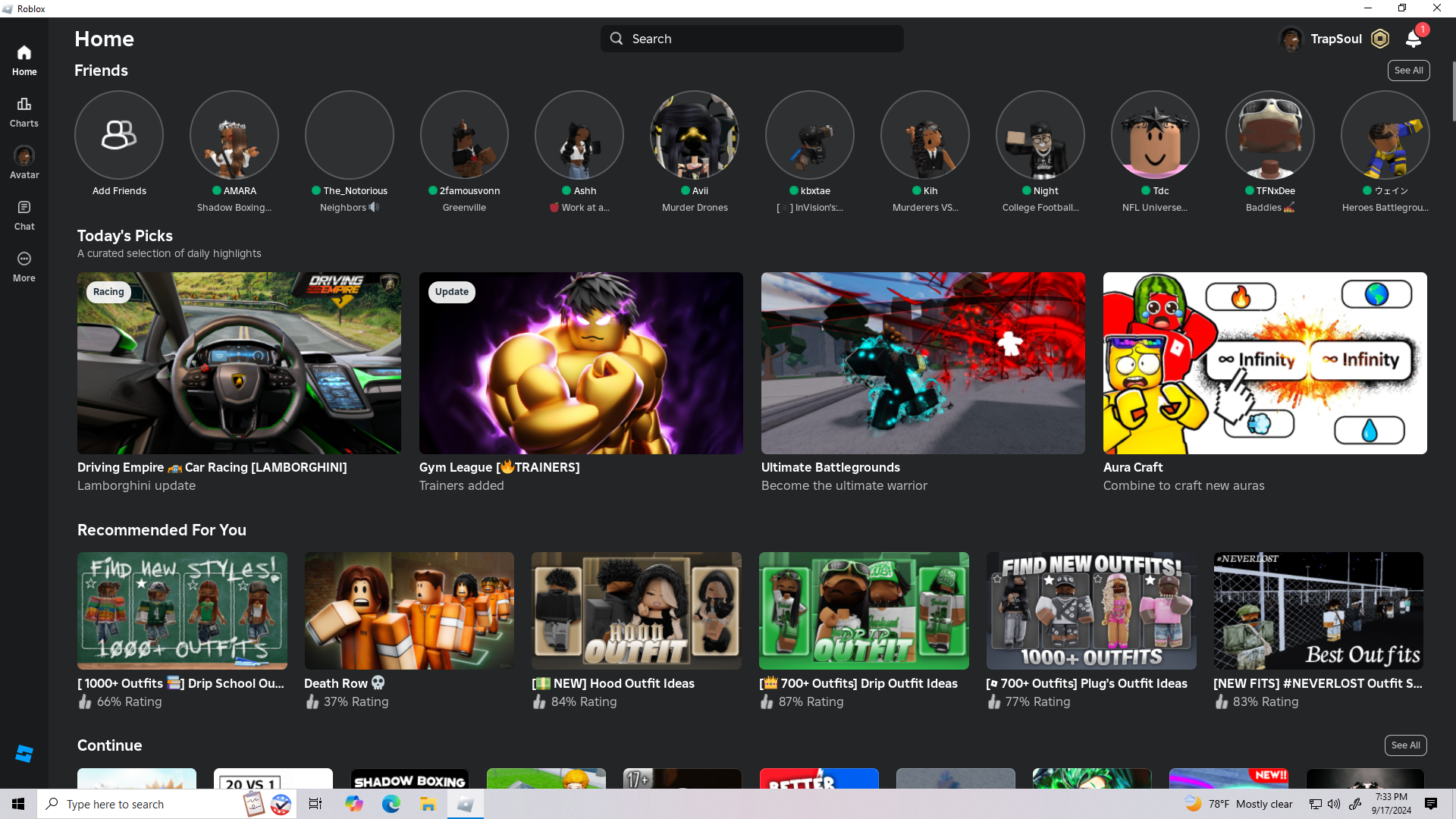1456x819 pixels.
Task: Open the Aura Craft game card
Action: [x=1265, y=363]
